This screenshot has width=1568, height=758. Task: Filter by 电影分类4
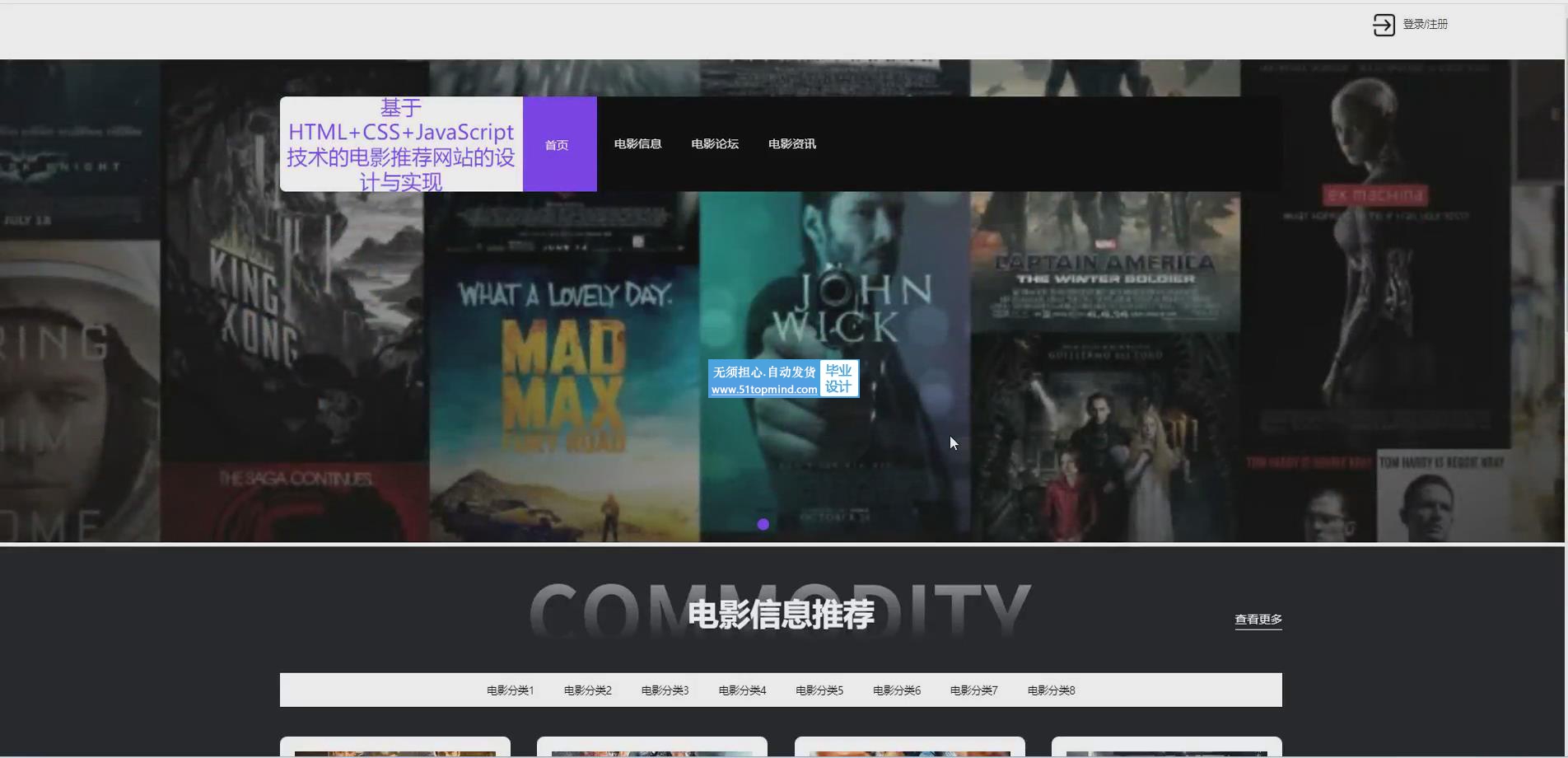743,690
